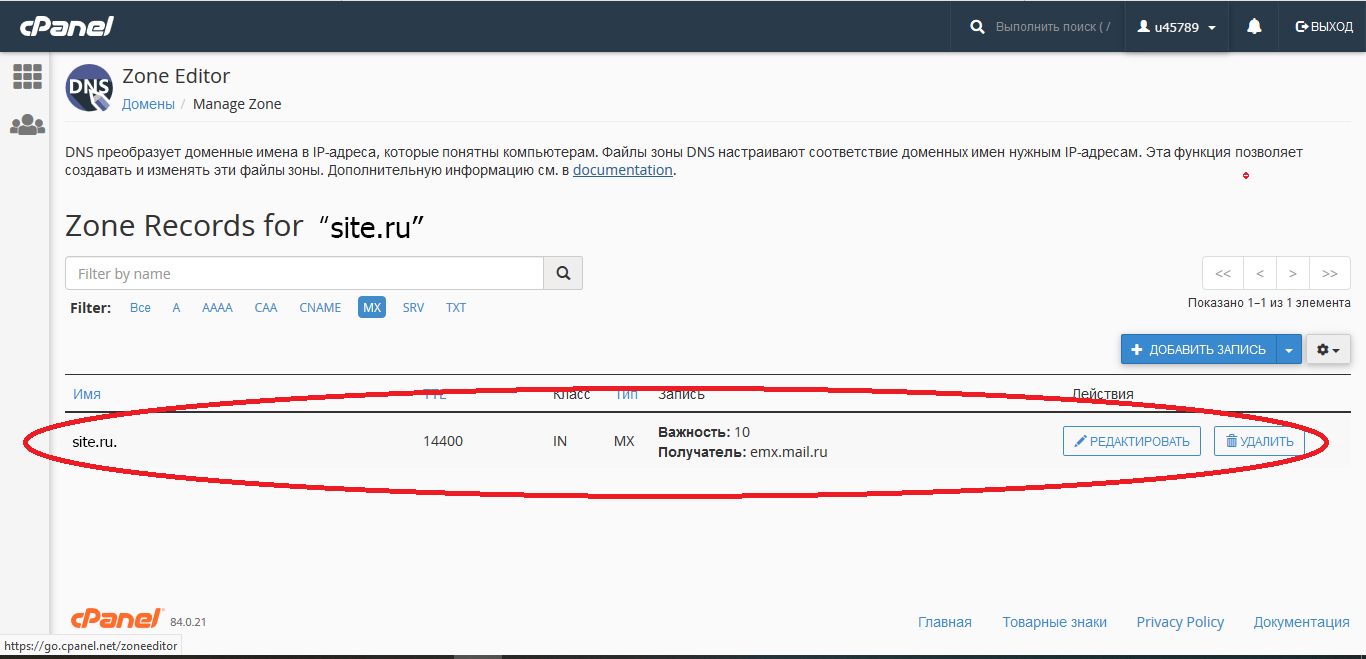Filter records by AAAA type
The image size is (1366, 659).
(x=217, y=308)
